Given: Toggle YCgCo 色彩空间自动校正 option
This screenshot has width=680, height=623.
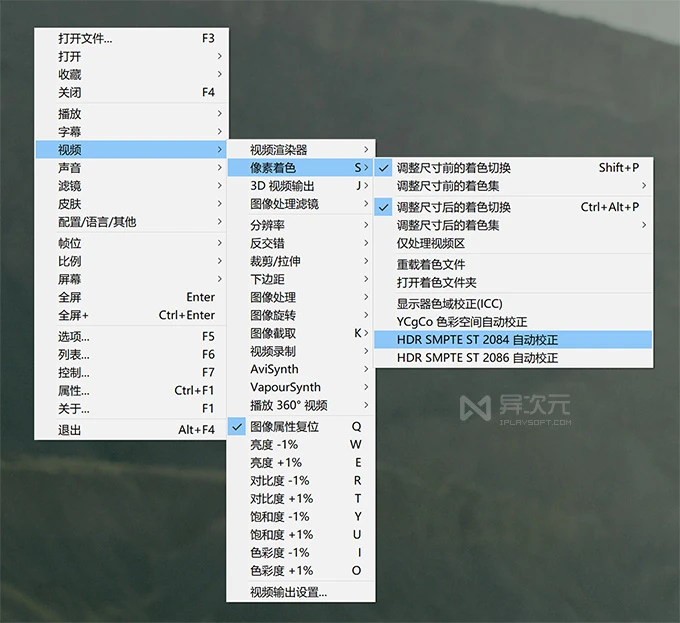Looking at the screenshot, I should click(513, 322).
